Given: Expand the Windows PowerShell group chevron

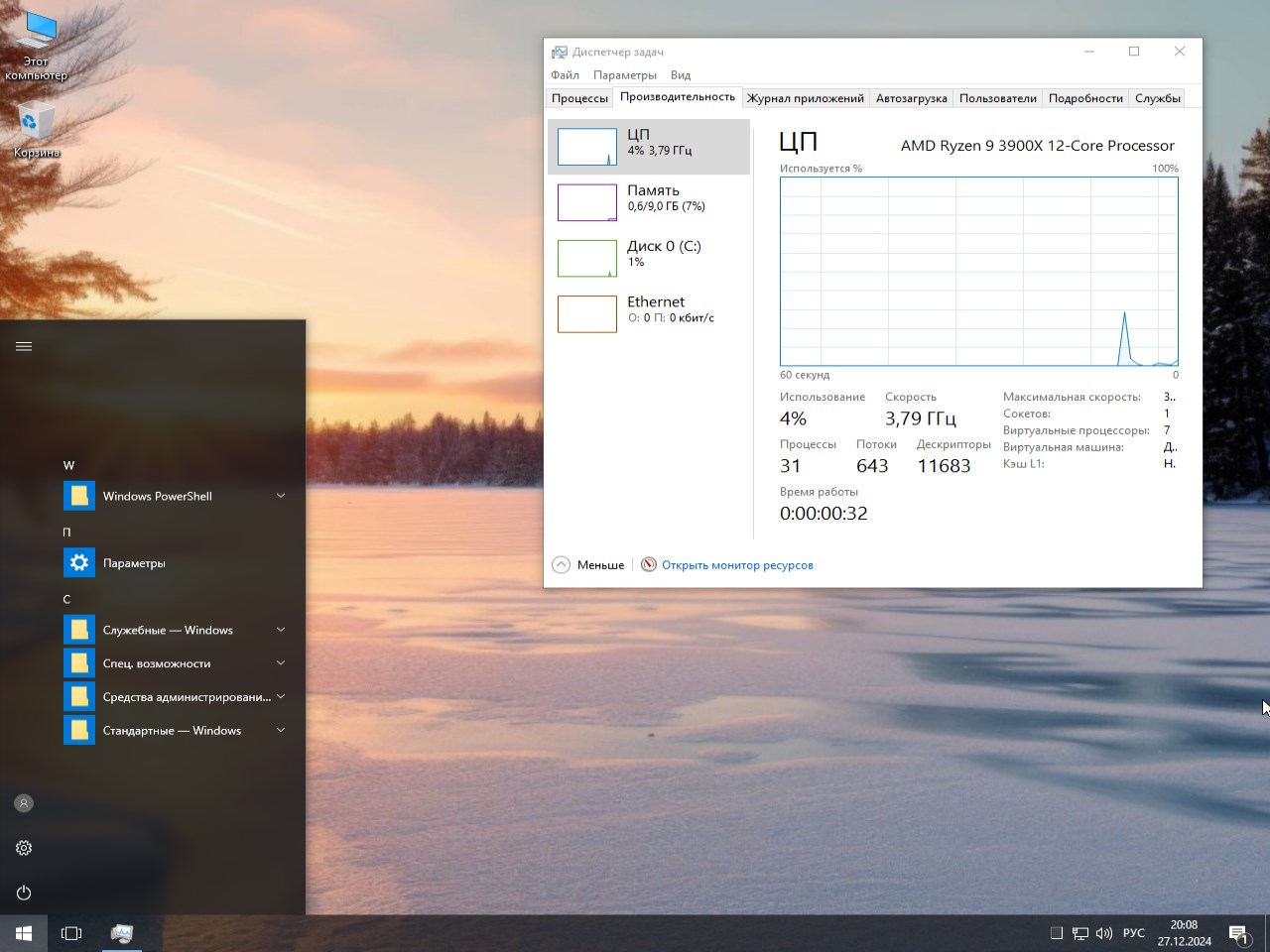Looking at the screenshot, I should 281,496.
